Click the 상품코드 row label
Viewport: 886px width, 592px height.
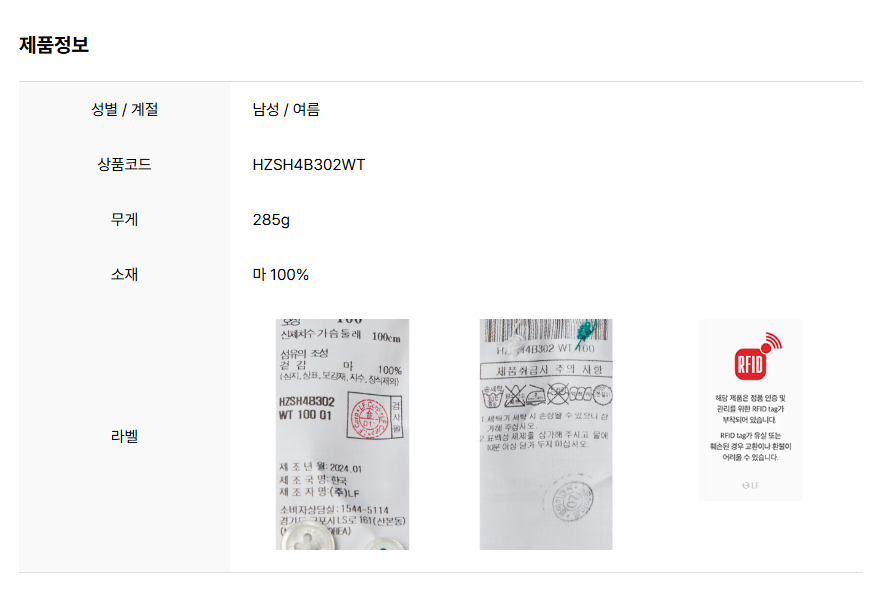[124, 164]
